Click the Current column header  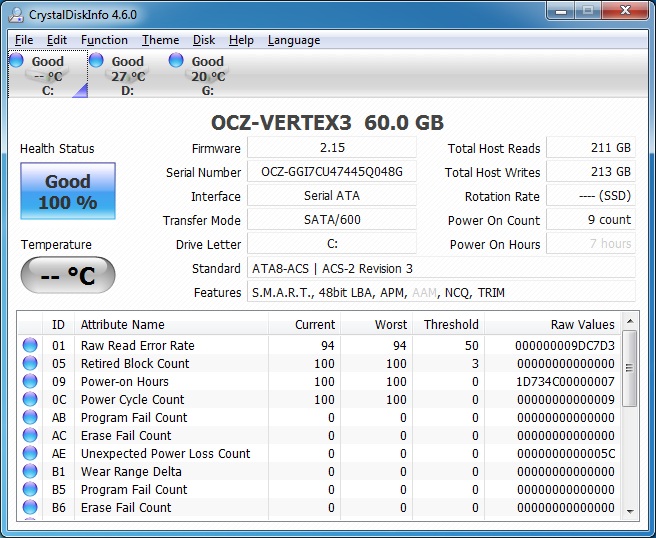click(305, 324)
